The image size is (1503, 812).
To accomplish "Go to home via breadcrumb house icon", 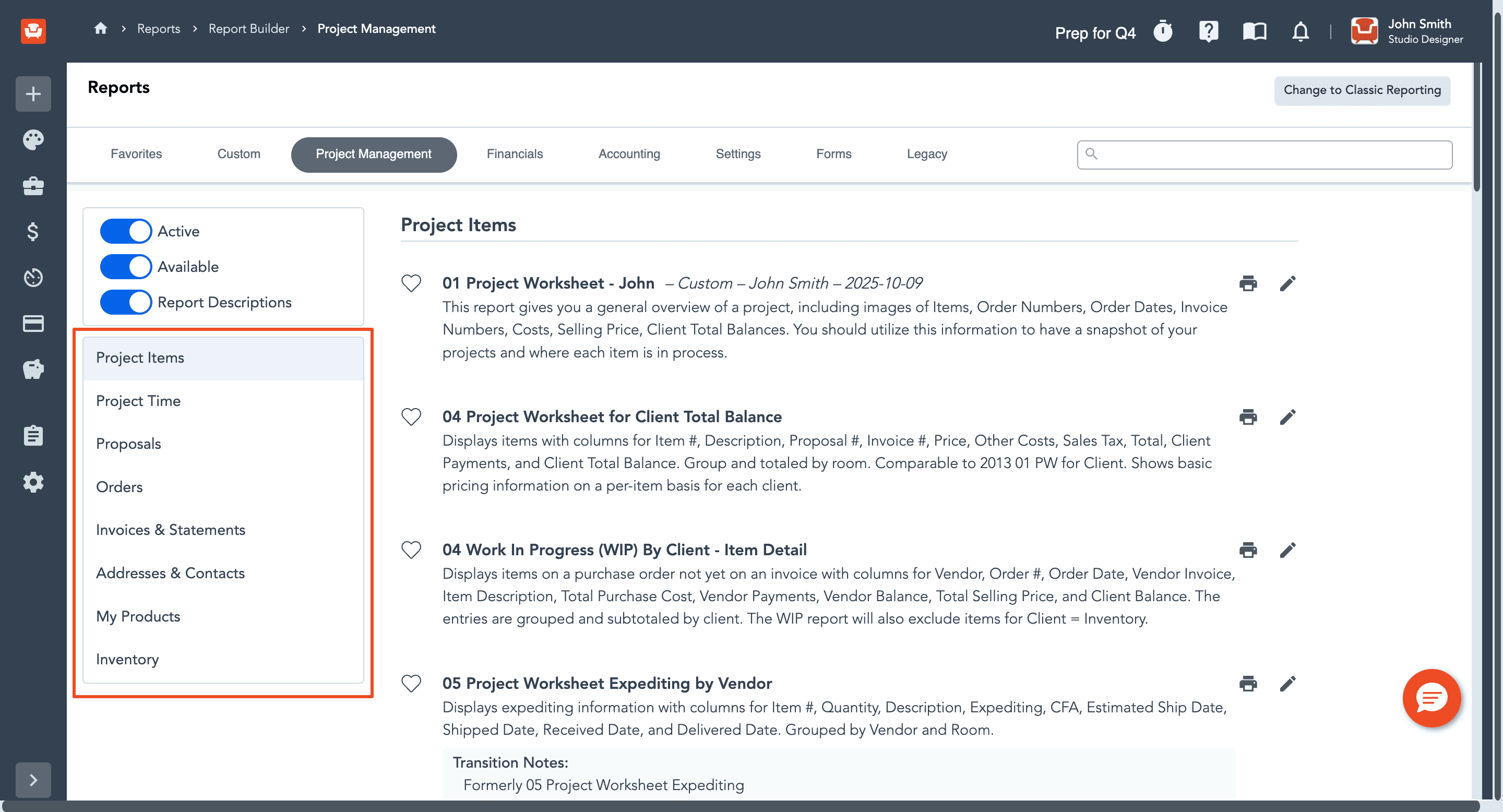I will [100, 28].
